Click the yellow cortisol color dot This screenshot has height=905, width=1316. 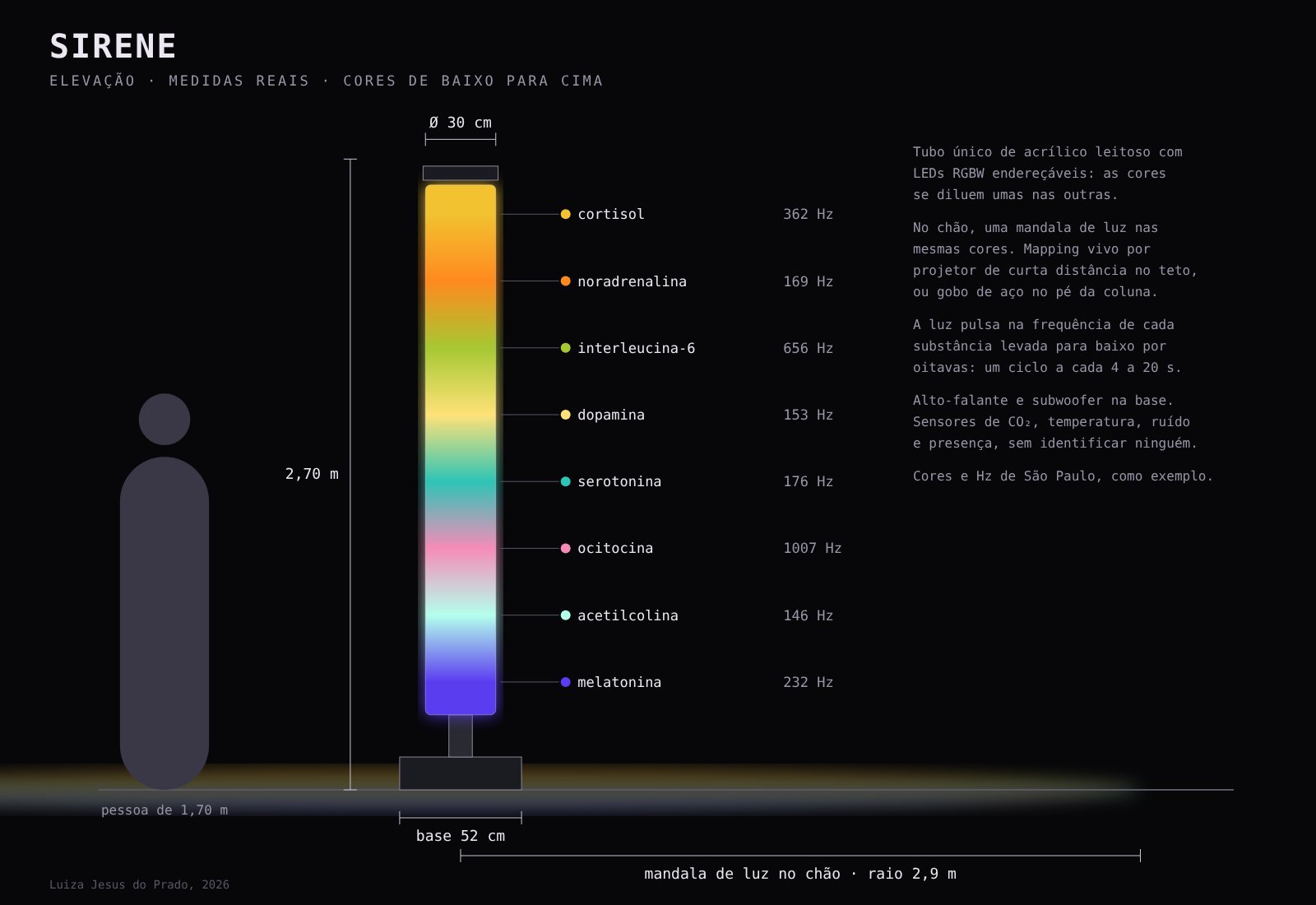coord(565,214)
